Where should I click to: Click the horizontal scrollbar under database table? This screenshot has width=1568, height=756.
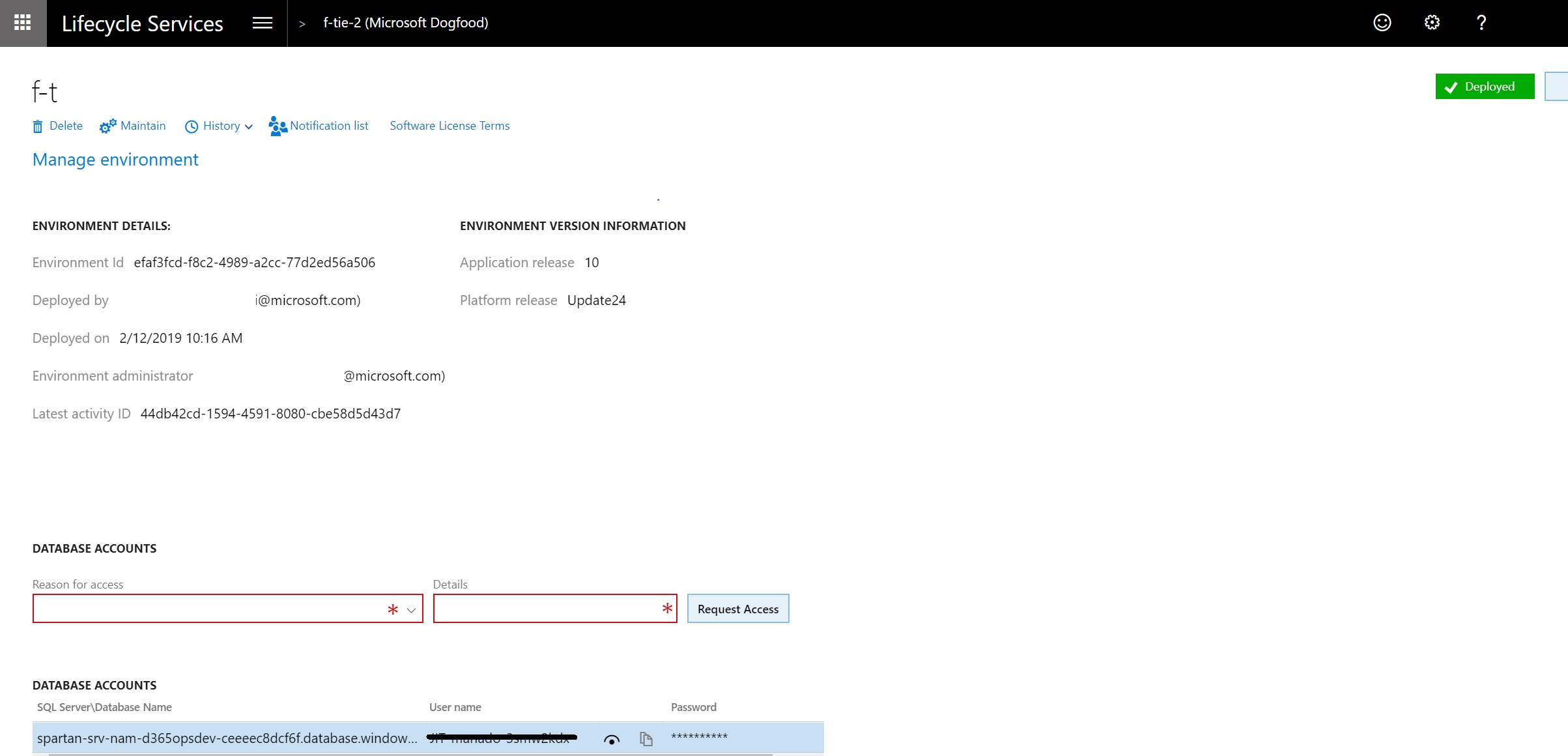[410, 754]
